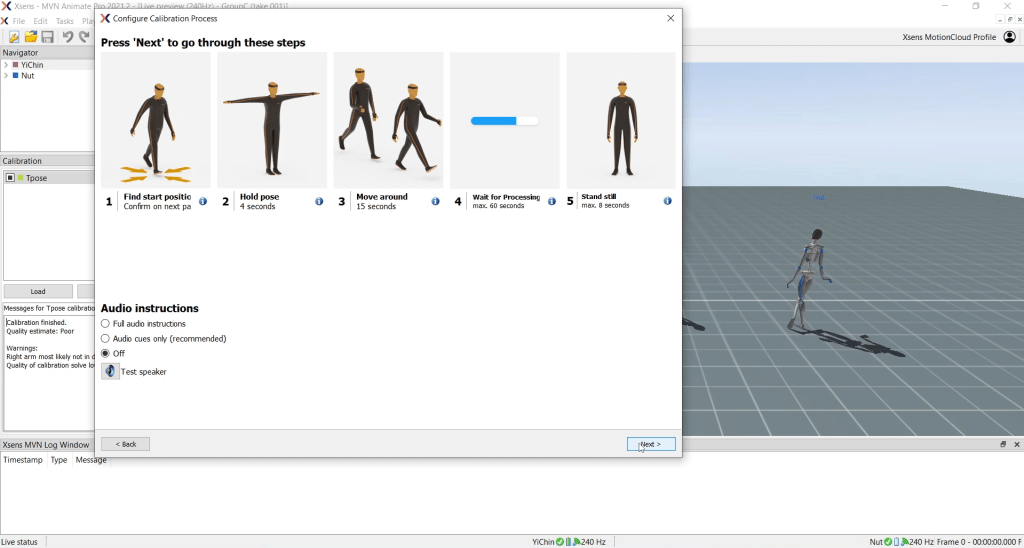
Task: Open info icon for Find start position step
Action: tap(203, 201)
